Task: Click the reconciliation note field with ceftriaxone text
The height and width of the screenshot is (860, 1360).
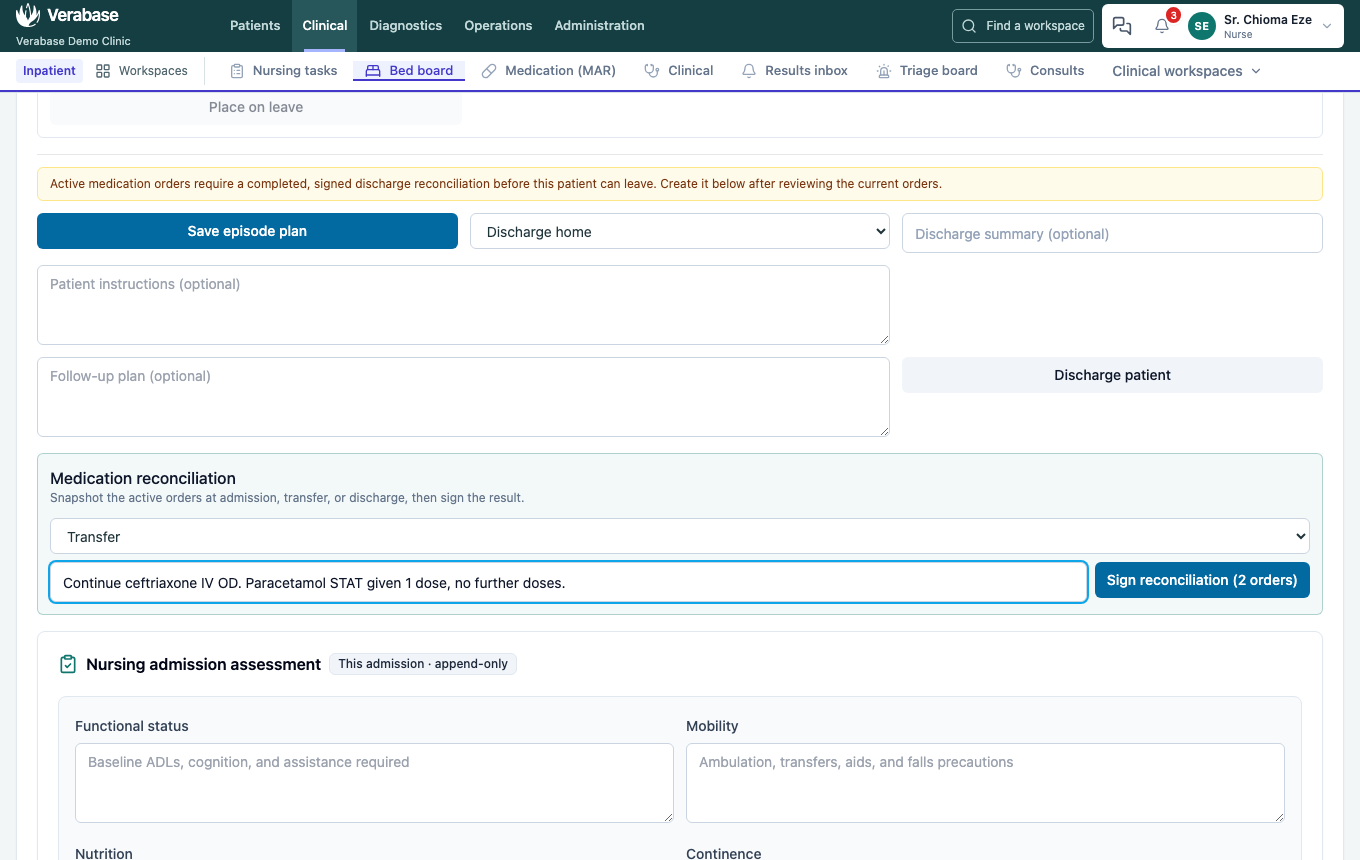Action: pyautogui.click(x=568, y=582)
